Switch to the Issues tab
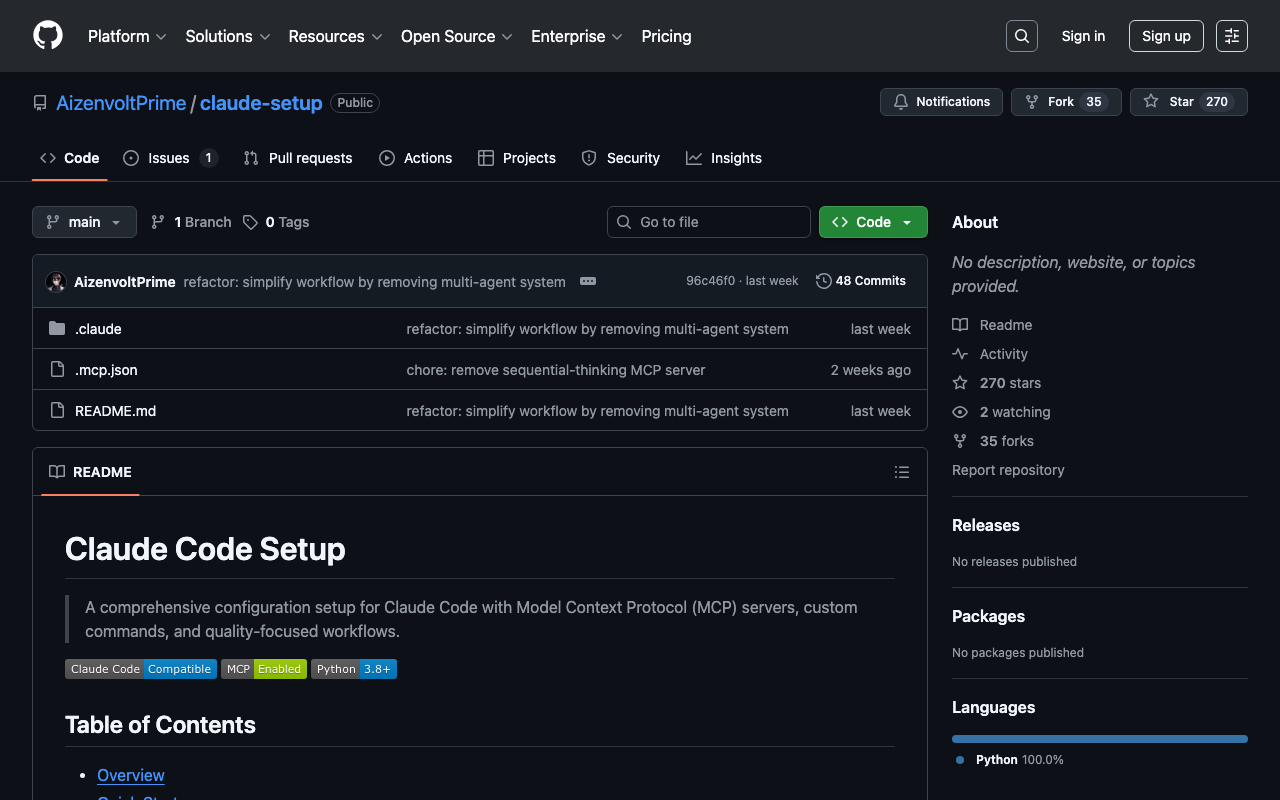The height and width of the screenshot is (800, 1280). coord(169,158)
